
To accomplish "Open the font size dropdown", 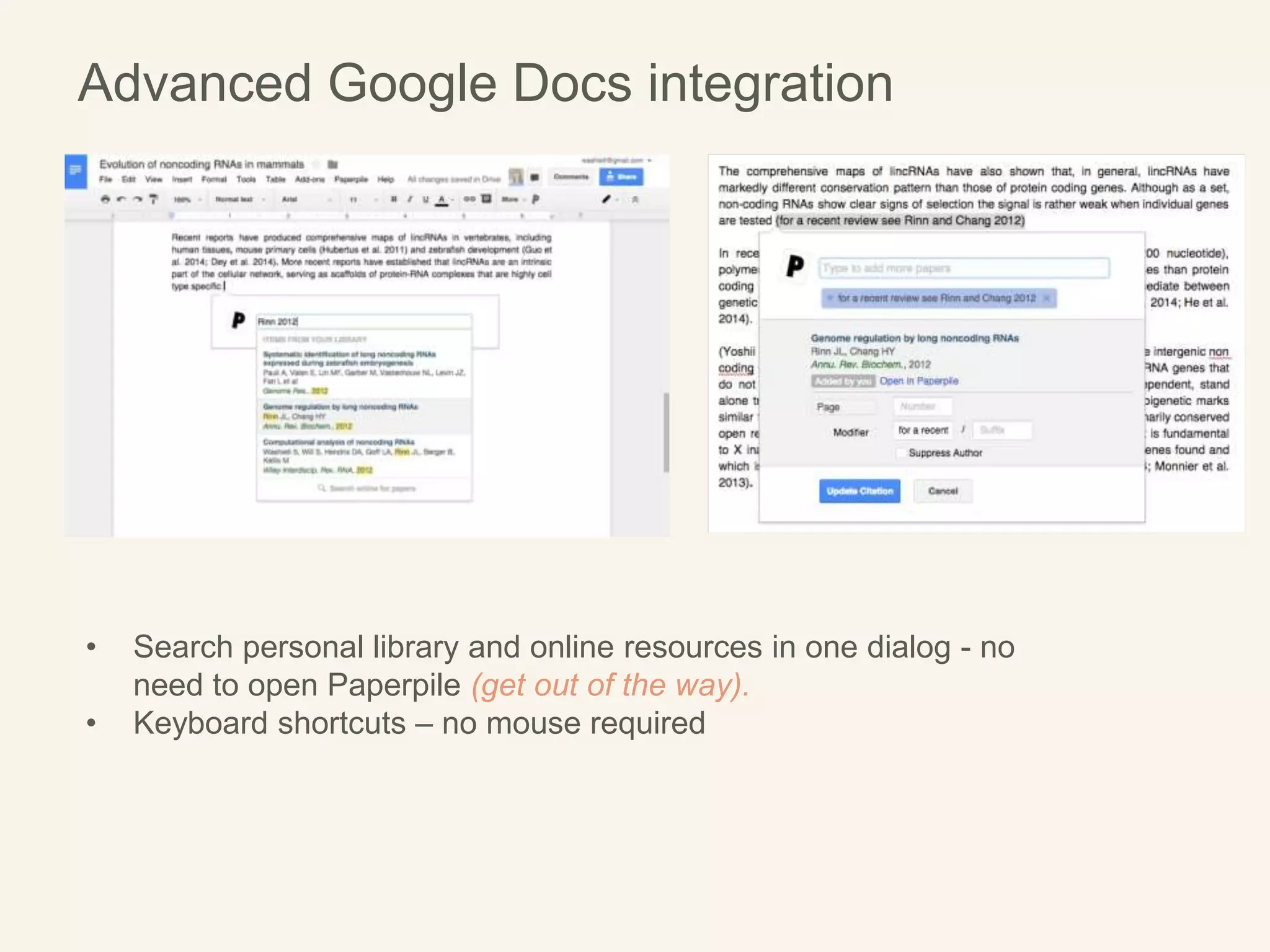I will tap(363, 200).
